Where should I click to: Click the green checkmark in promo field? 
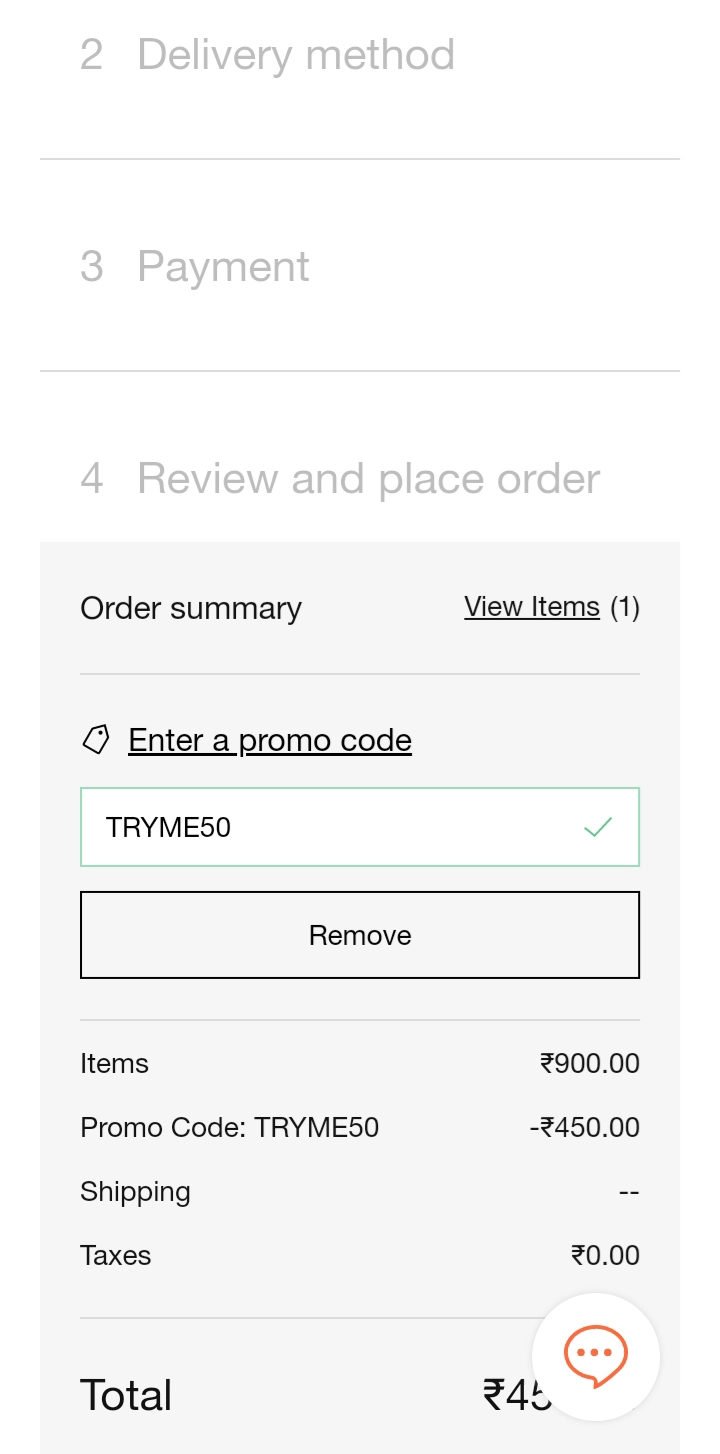click(x=598, y=827)
